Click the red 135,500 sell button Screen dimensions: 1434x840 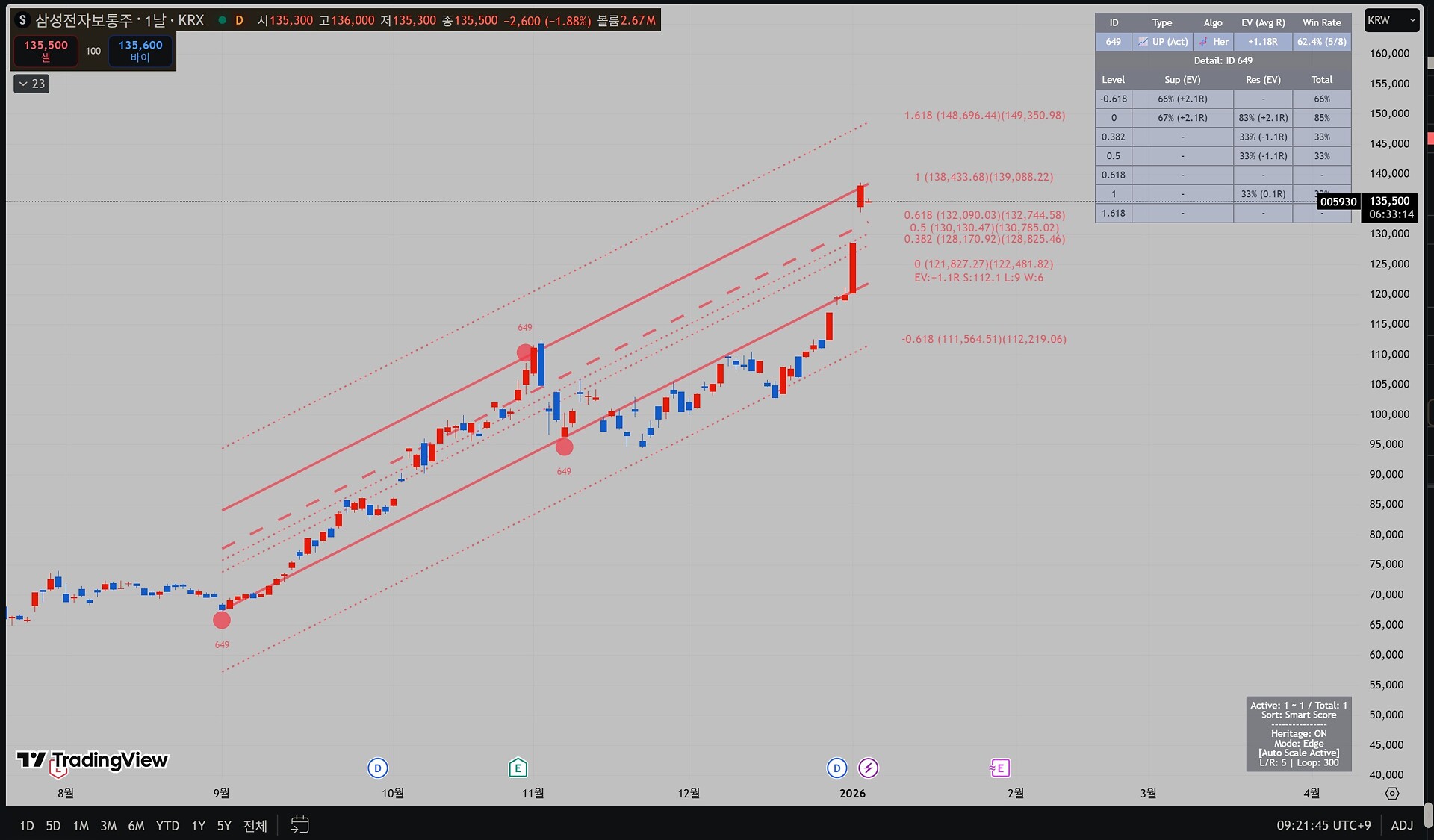coord(46,51)
